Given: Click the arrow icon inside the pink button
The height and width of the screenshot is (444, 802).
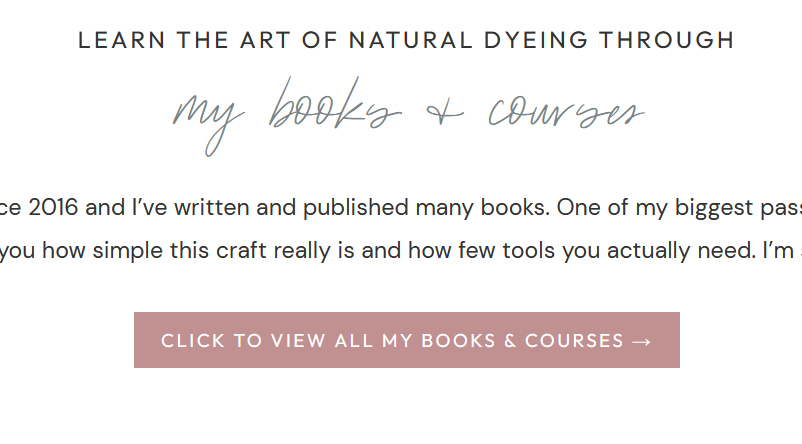Looking at the screenshot, I should click(642, 342).
